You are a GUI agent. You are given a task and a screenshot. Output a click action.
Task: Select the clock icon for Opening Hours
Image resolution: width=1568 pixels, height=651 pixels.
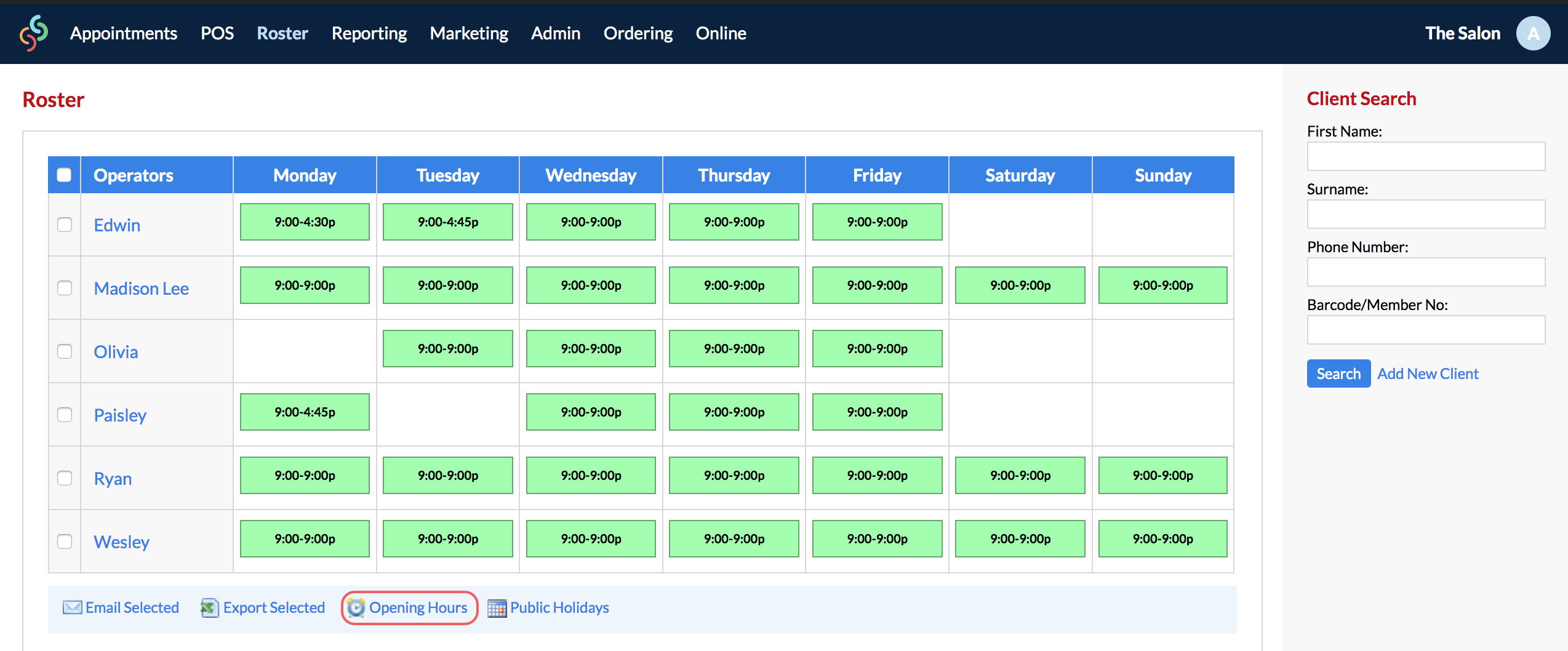[356, 607]
